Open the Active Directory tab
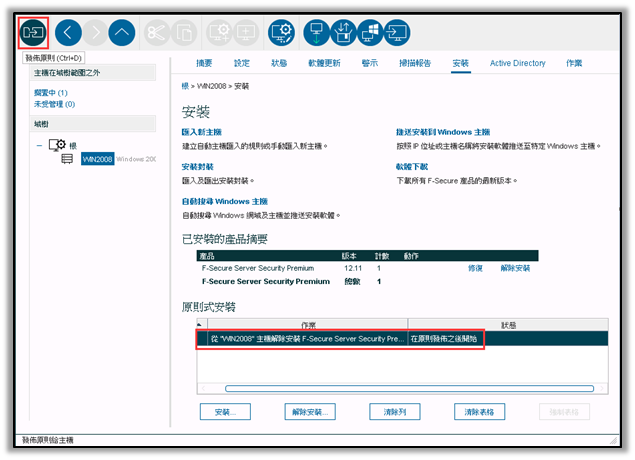The height and width of the screenshot is (460, 635). tap(518, 63)
